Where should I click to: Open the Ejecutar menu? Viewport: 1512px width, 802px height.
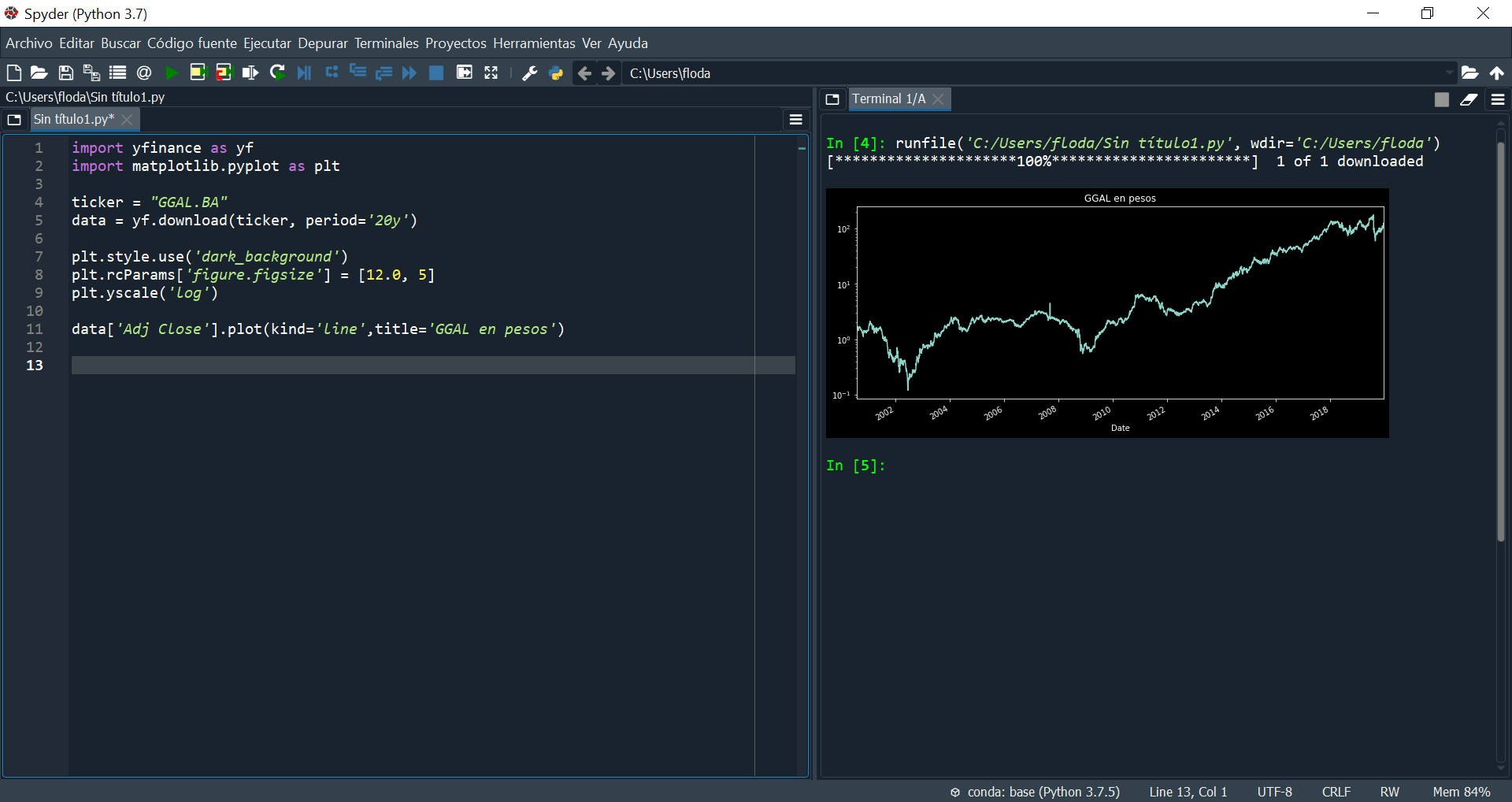(x=267, y=43)
